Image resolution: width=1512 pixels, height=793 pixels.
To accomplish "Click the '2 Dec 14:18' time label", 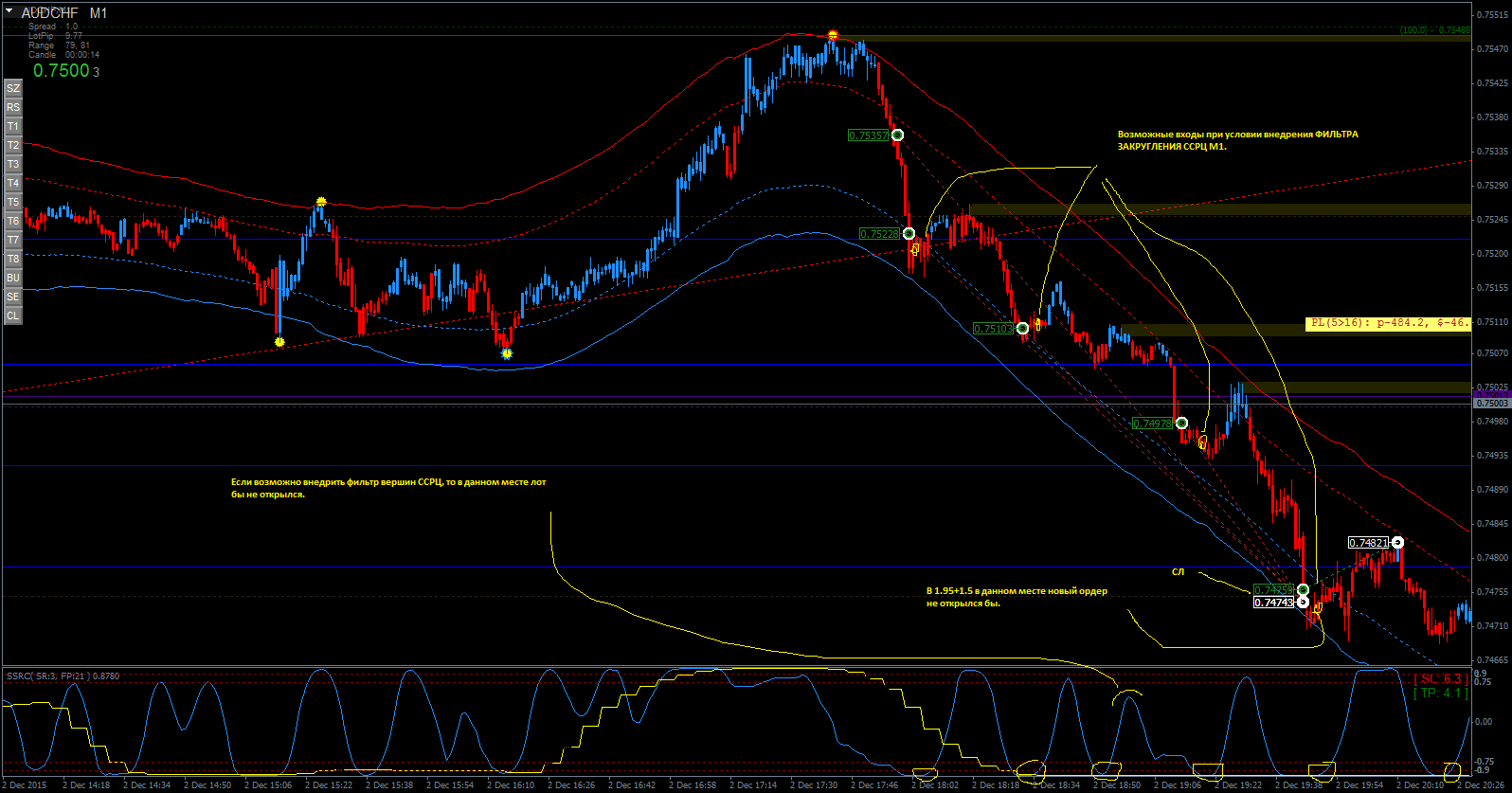I will [86, 785].
